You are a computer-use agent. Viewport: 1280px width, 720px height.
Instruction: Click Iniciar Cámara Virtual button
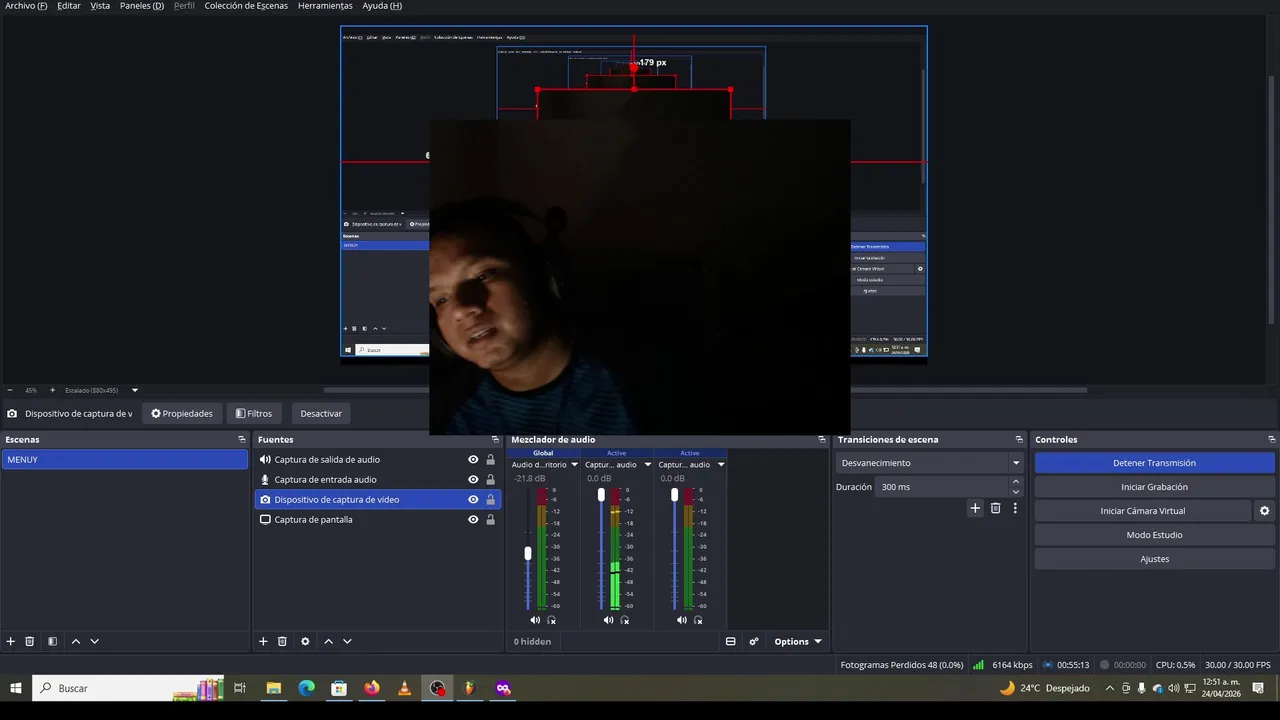point(1143,511)
